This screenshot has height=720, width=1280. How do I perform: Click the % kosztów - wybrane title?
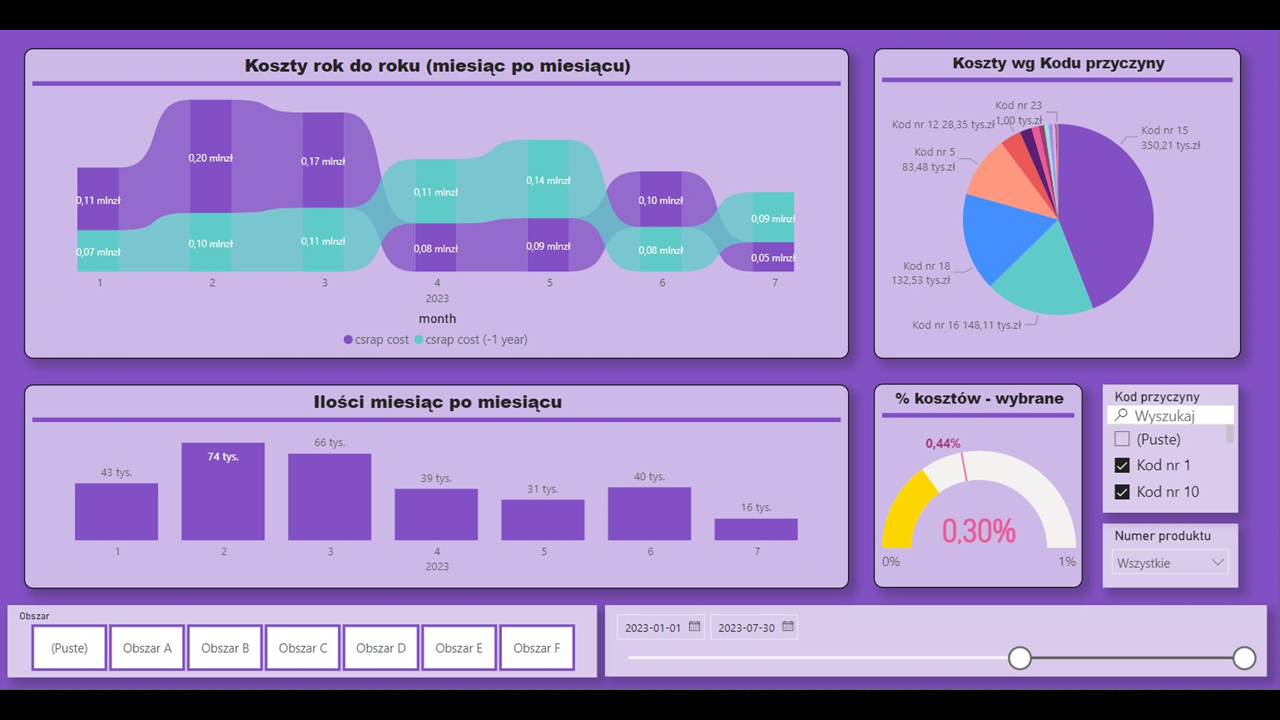coord(979,398)
